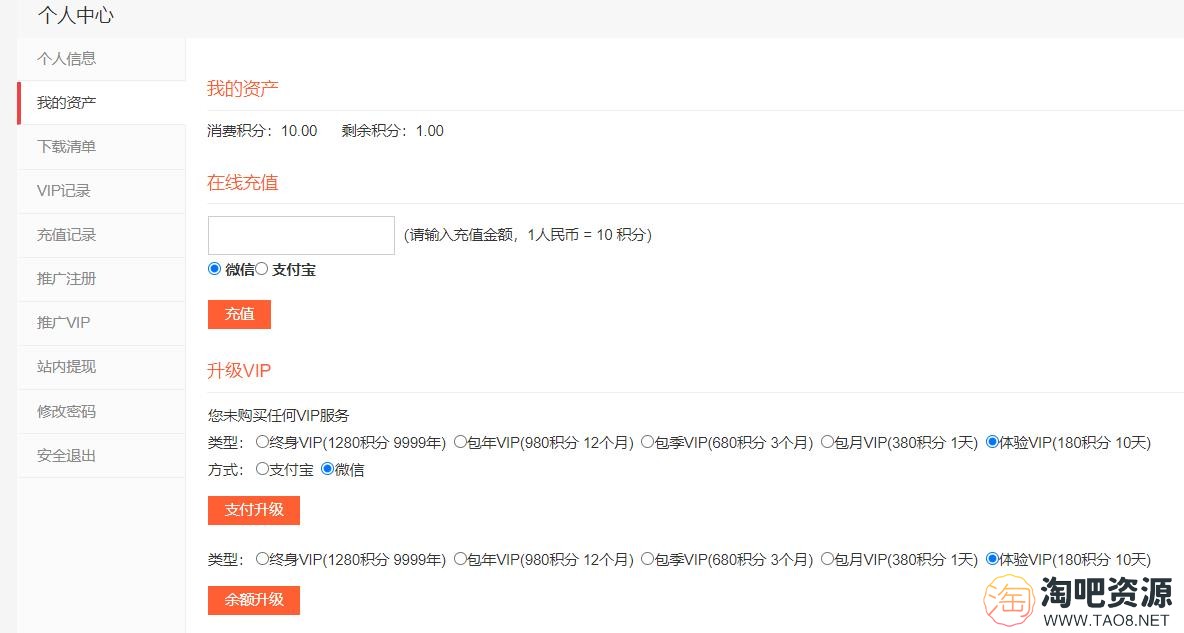Click the 支付升级 button
The height and width of the screenshot is (633, 1184).
tap(254, 510)
